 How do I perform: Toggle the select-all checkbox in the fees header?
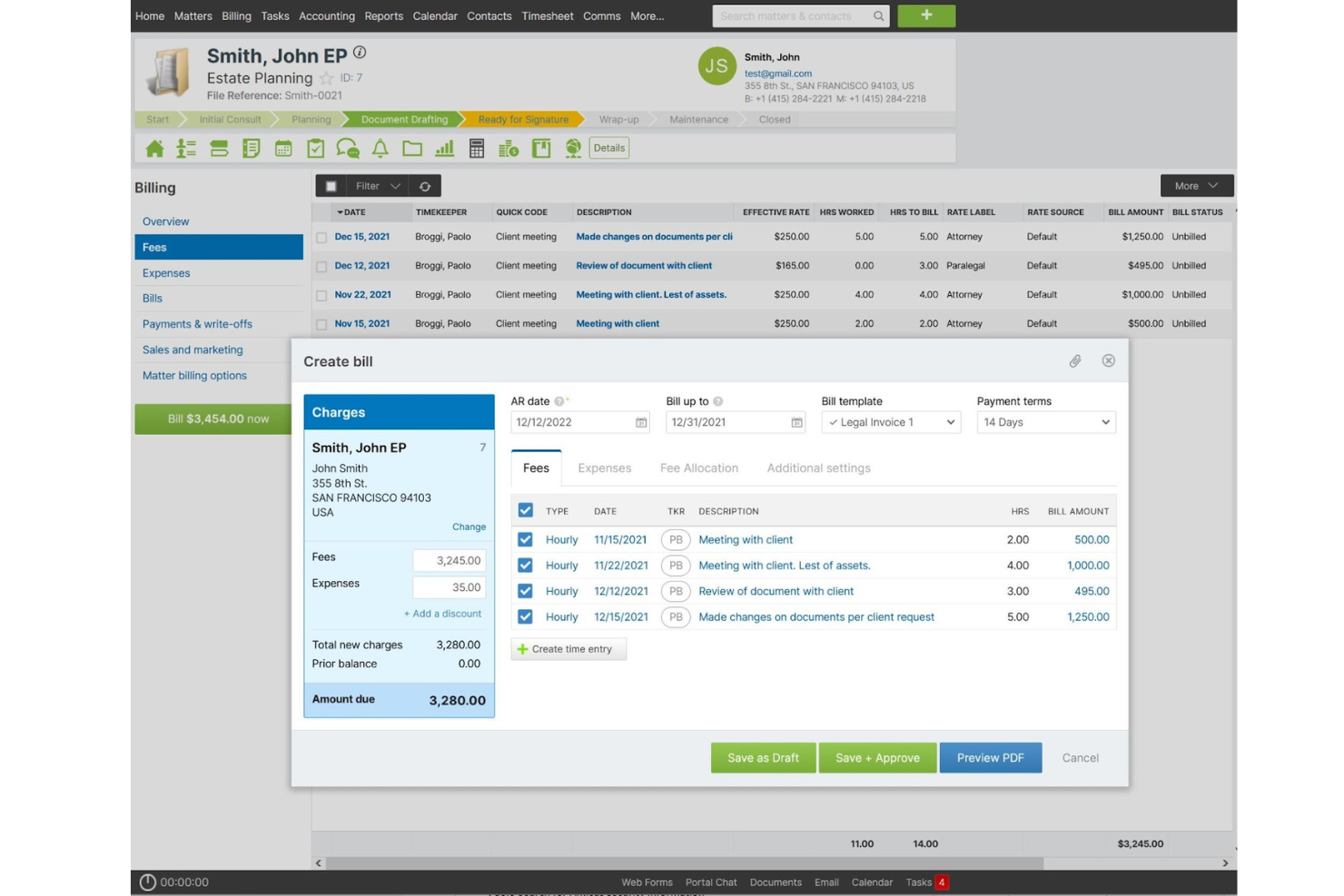click(525, 510)
